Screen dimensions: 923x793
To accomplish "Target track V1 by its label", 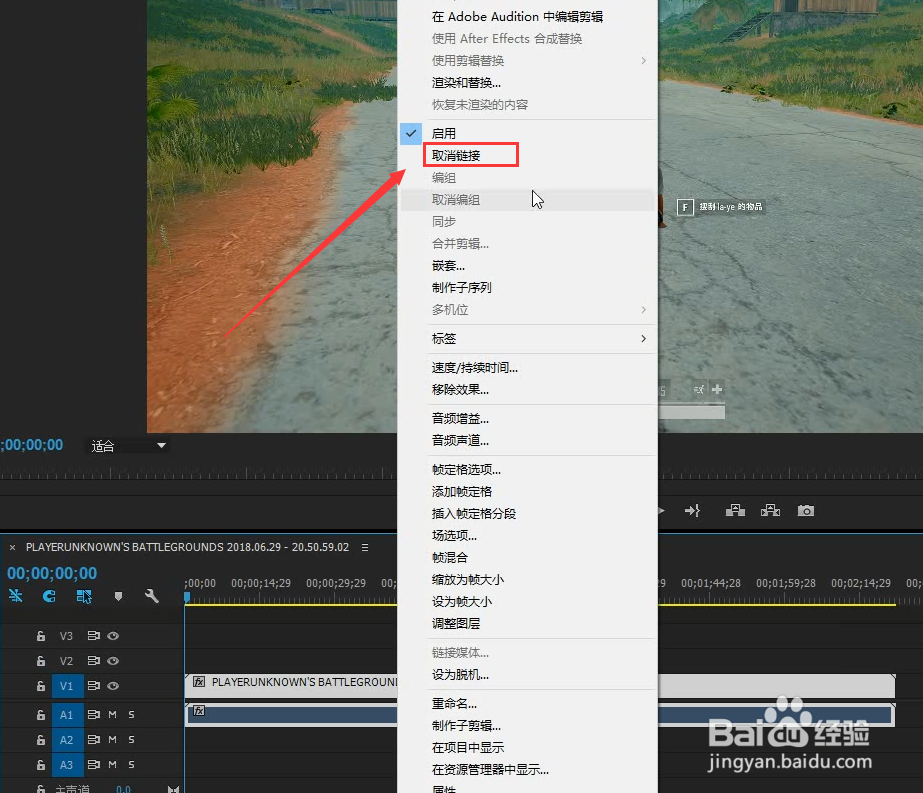I will tap(67, 686).
